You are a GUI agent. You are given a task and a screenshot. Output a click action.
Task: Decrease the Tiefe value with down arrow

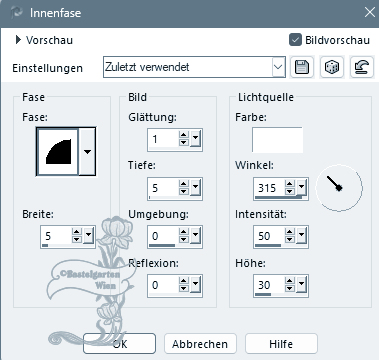click(184, 191)
